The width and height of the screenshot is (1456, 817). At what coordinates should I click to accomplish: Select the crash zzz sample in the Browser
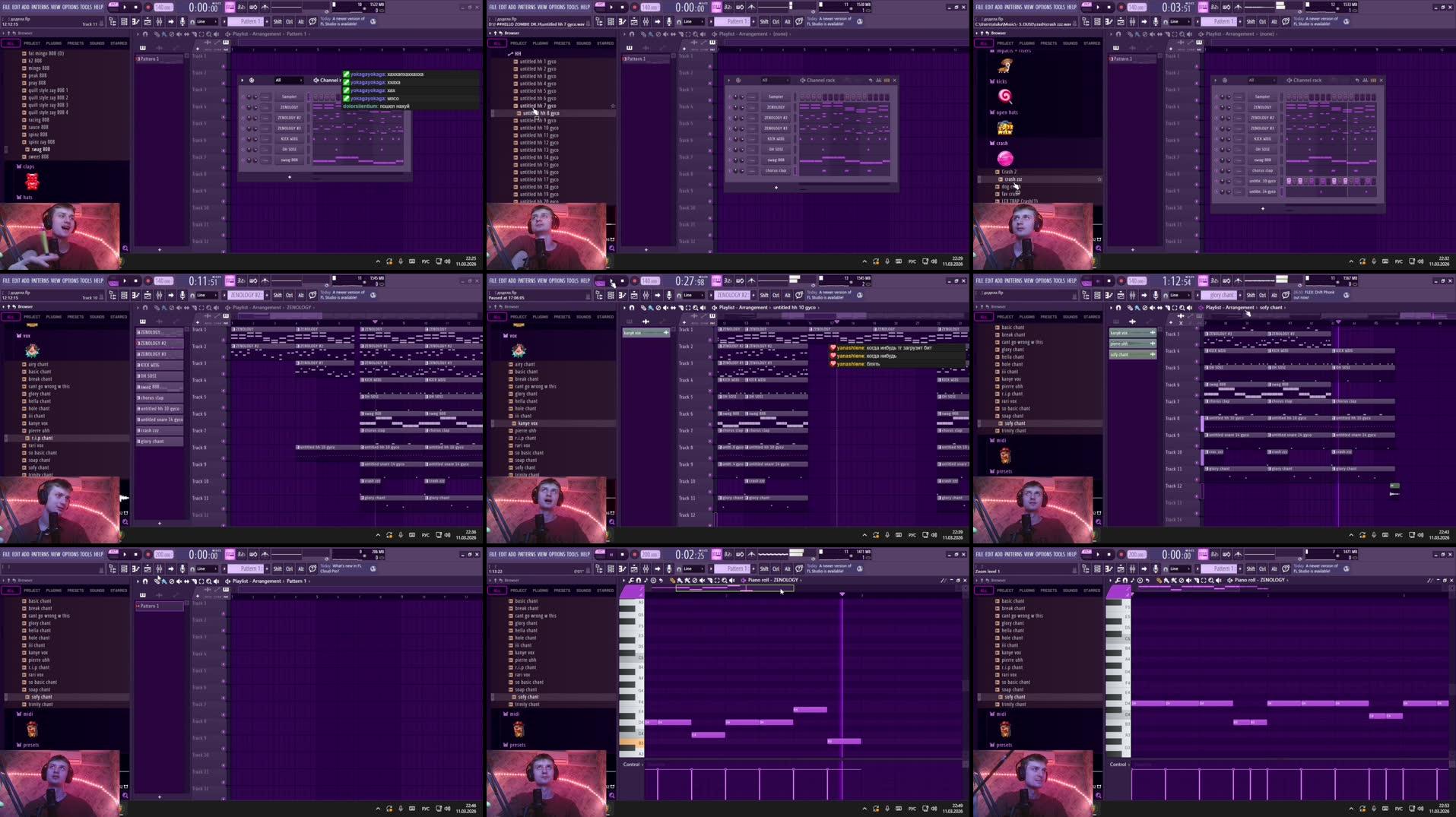pos(1013,179)
